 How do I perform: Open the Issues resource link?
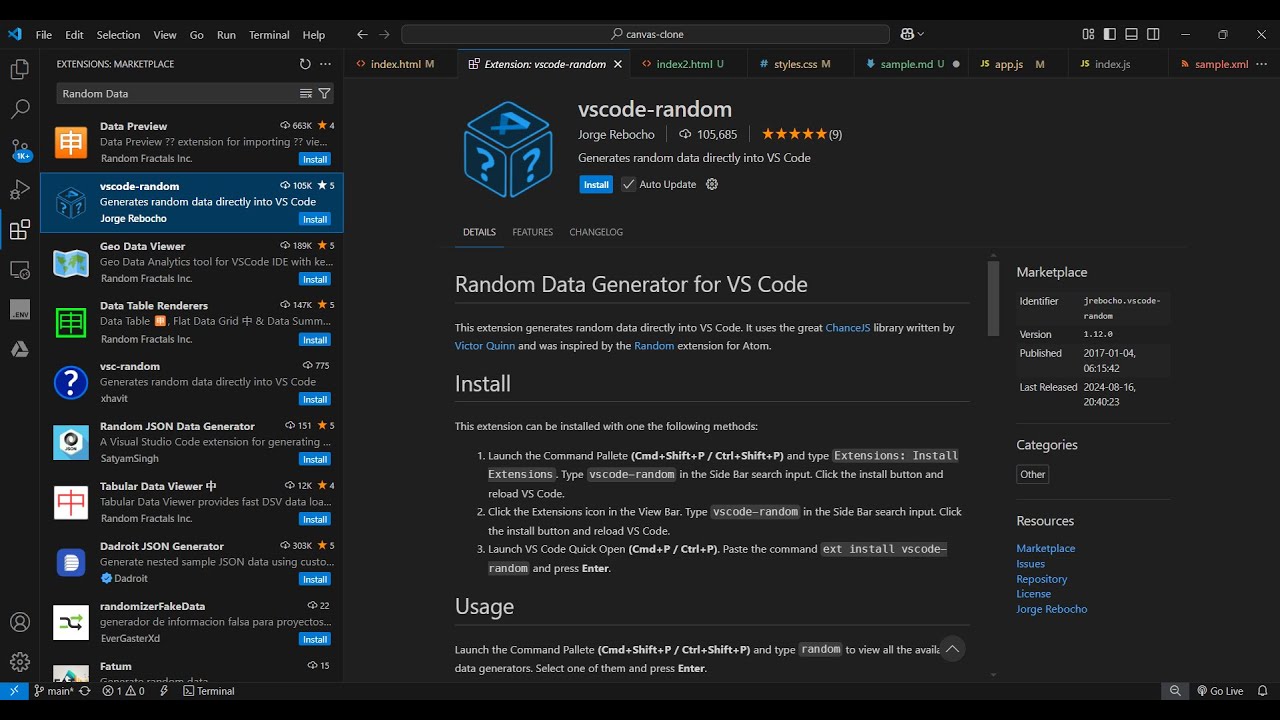(1030, 564)
